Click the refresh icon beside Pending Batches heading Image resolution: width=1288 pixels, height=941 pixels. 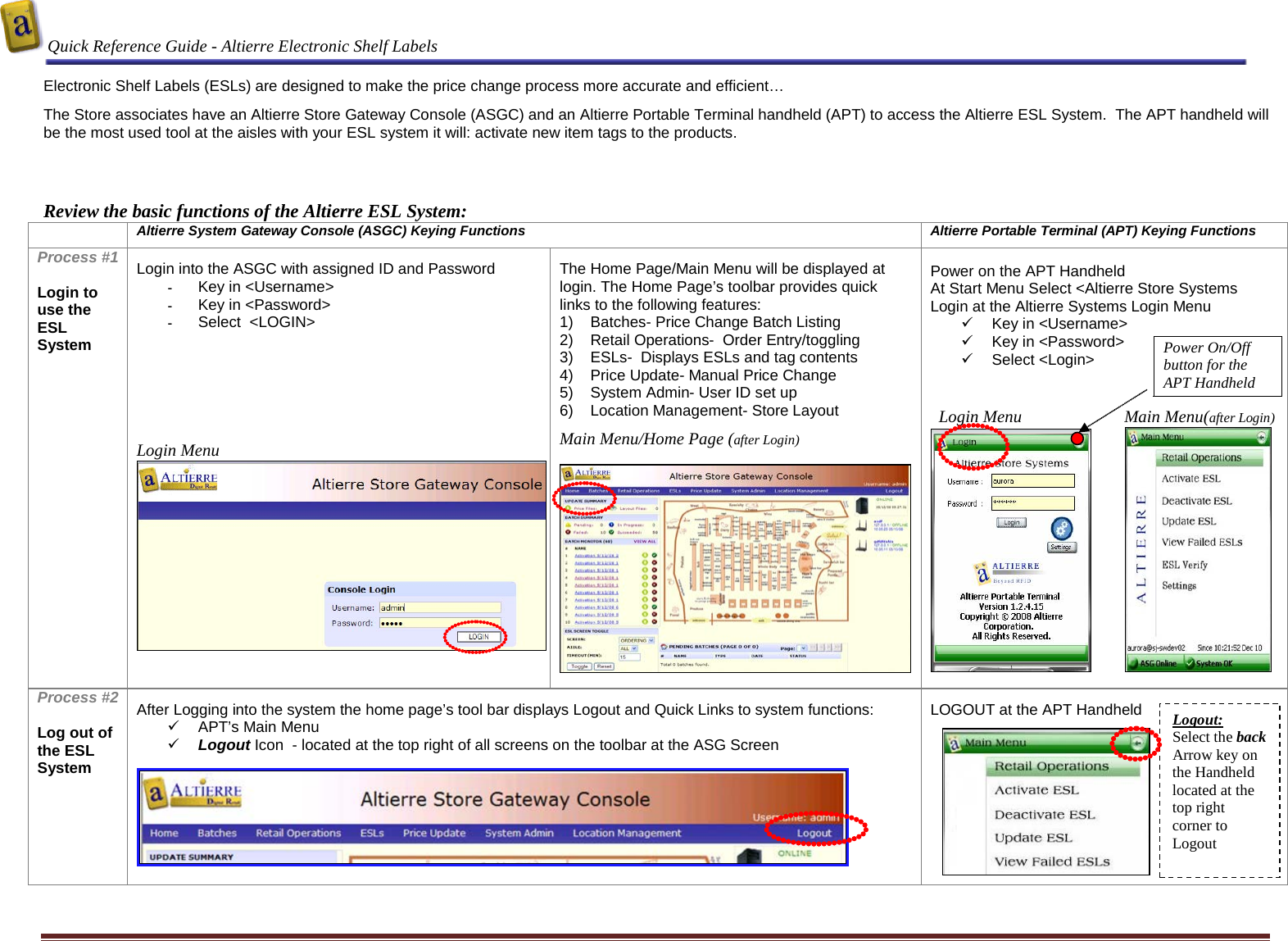664,647
